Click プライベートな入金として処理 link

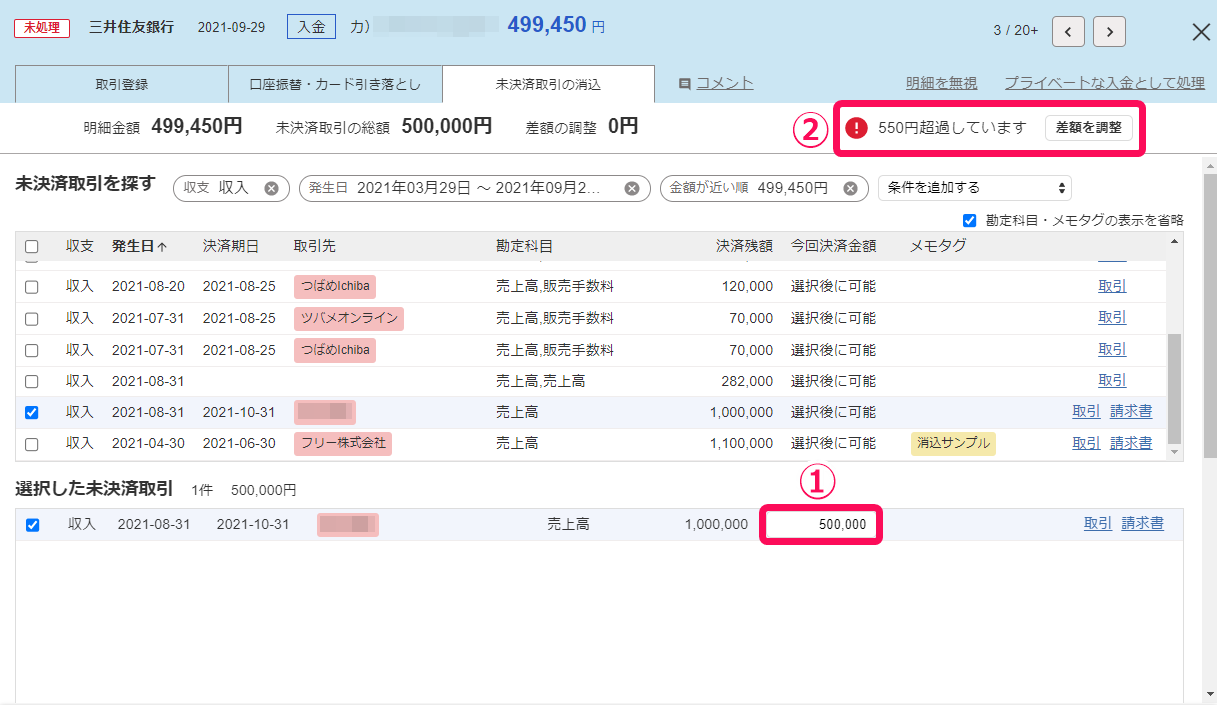pos(1105,83)
